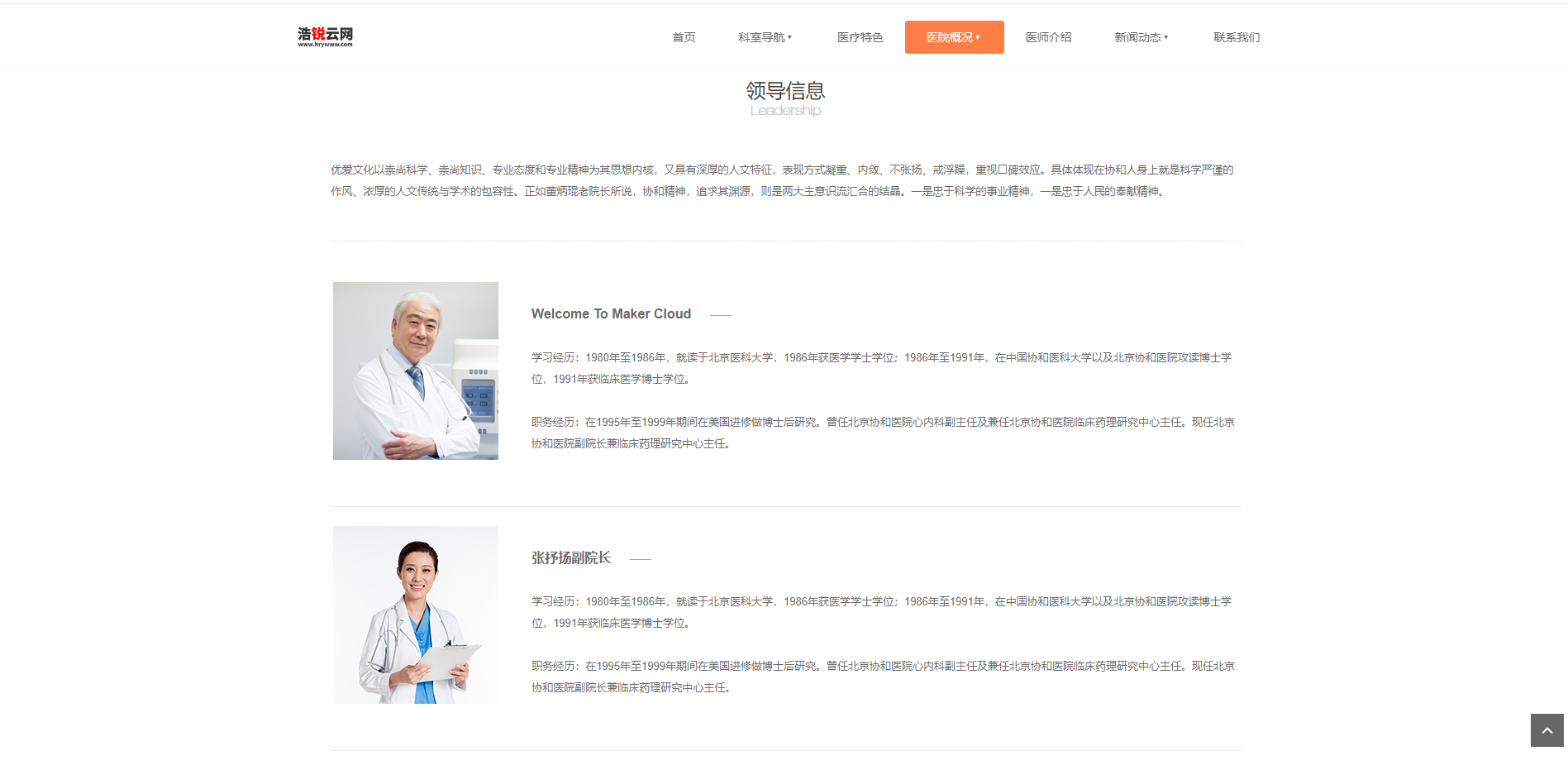Expand the 新闻动态 dropdown
Screen dimensions: 1568x770
(1141, 37)
